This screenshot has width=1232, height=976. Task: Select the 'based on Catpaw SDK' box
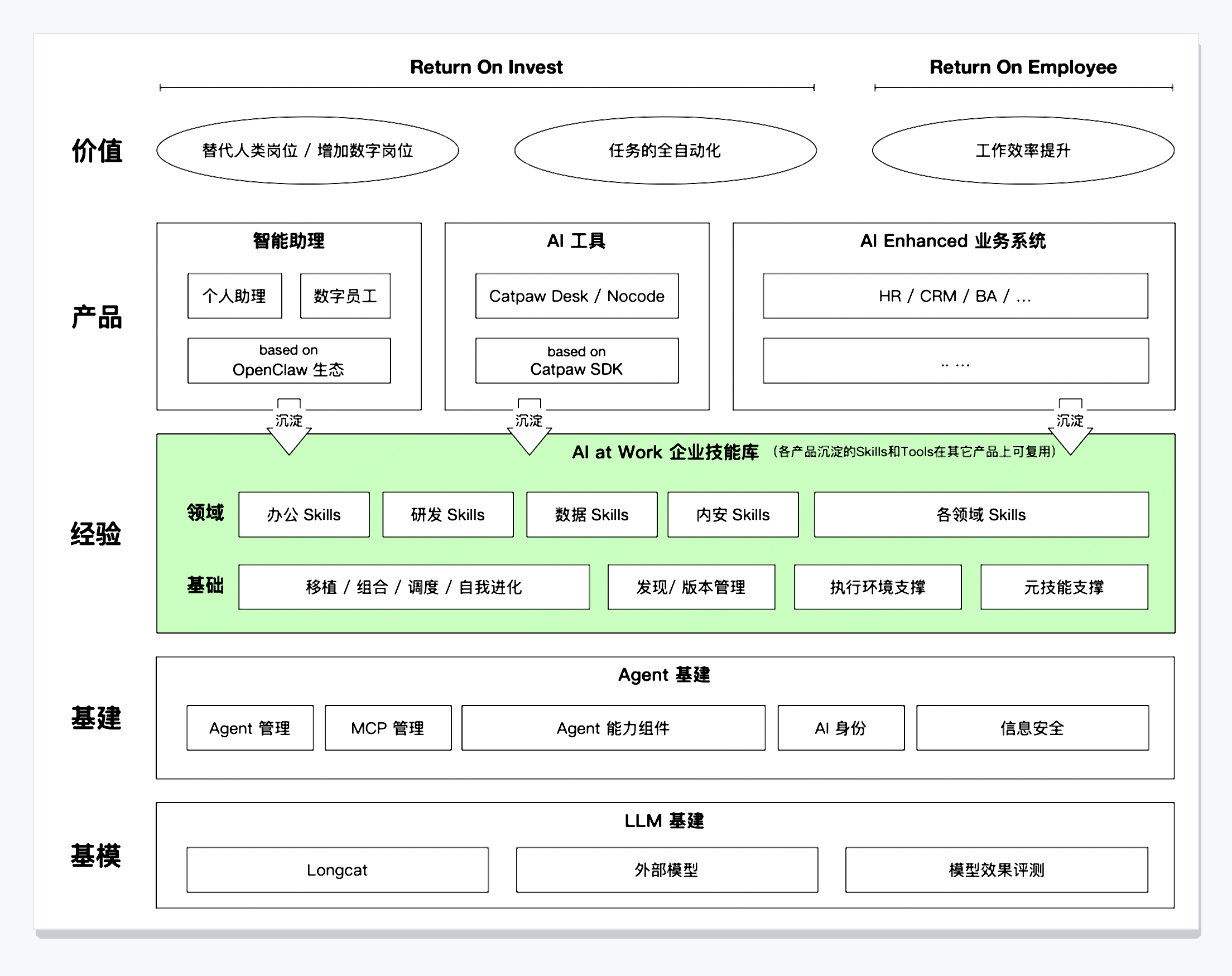577,361
